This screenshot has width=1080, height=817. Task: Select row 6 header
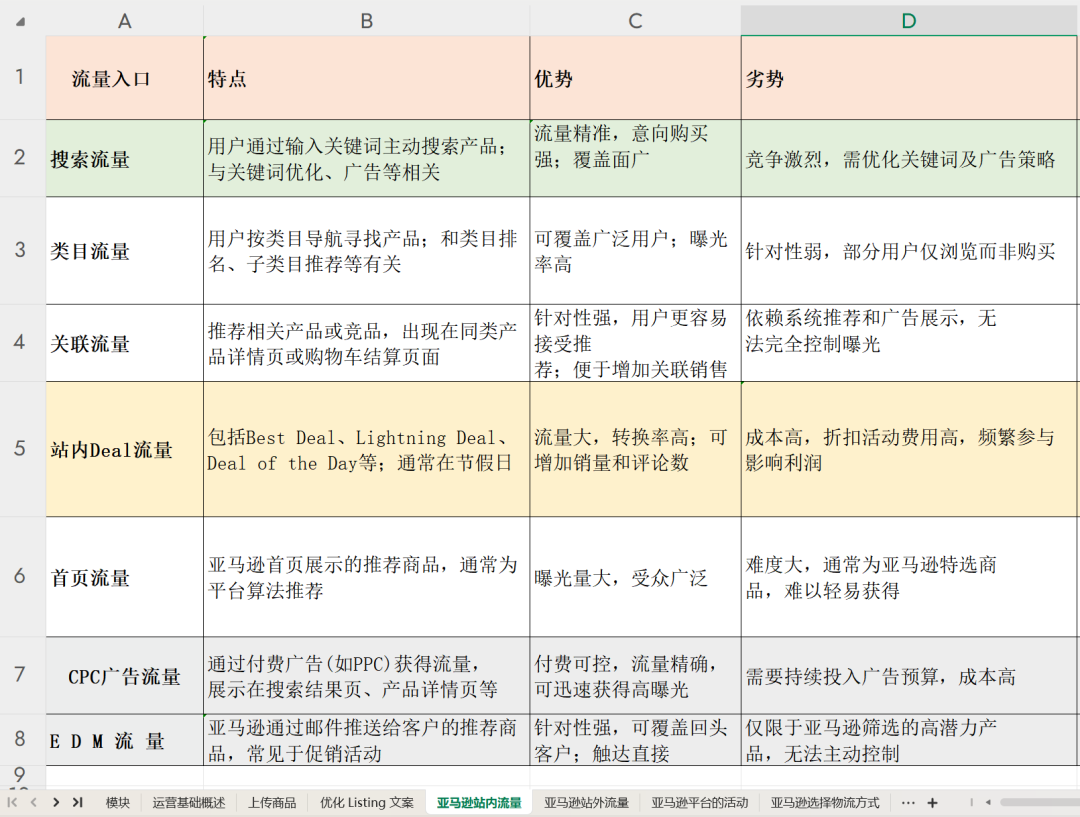point(21,576)
